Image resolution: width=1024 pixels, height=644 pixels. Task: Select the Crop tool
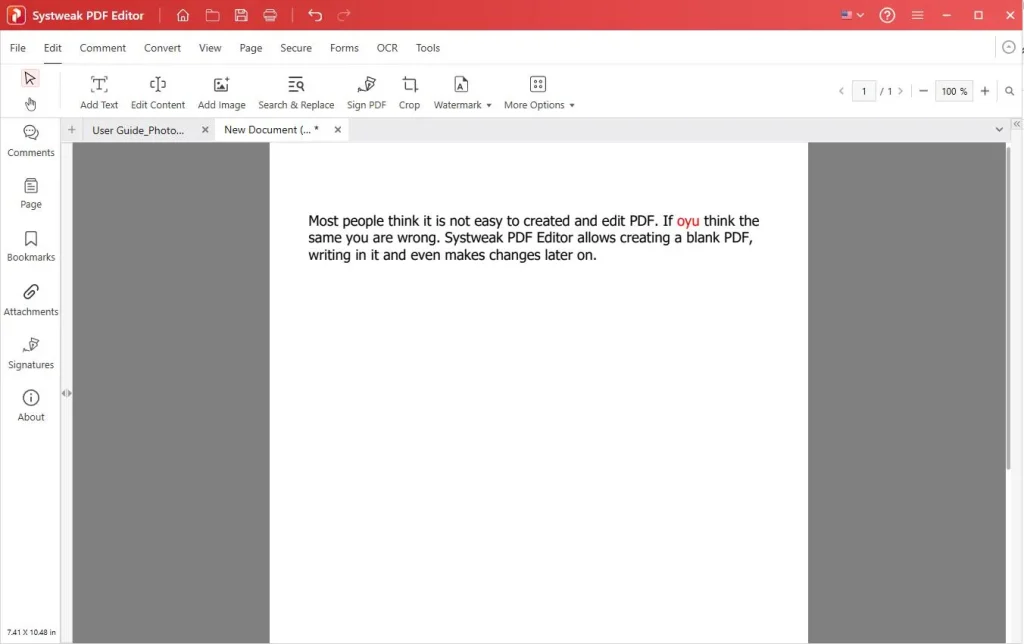pos(409,92)
